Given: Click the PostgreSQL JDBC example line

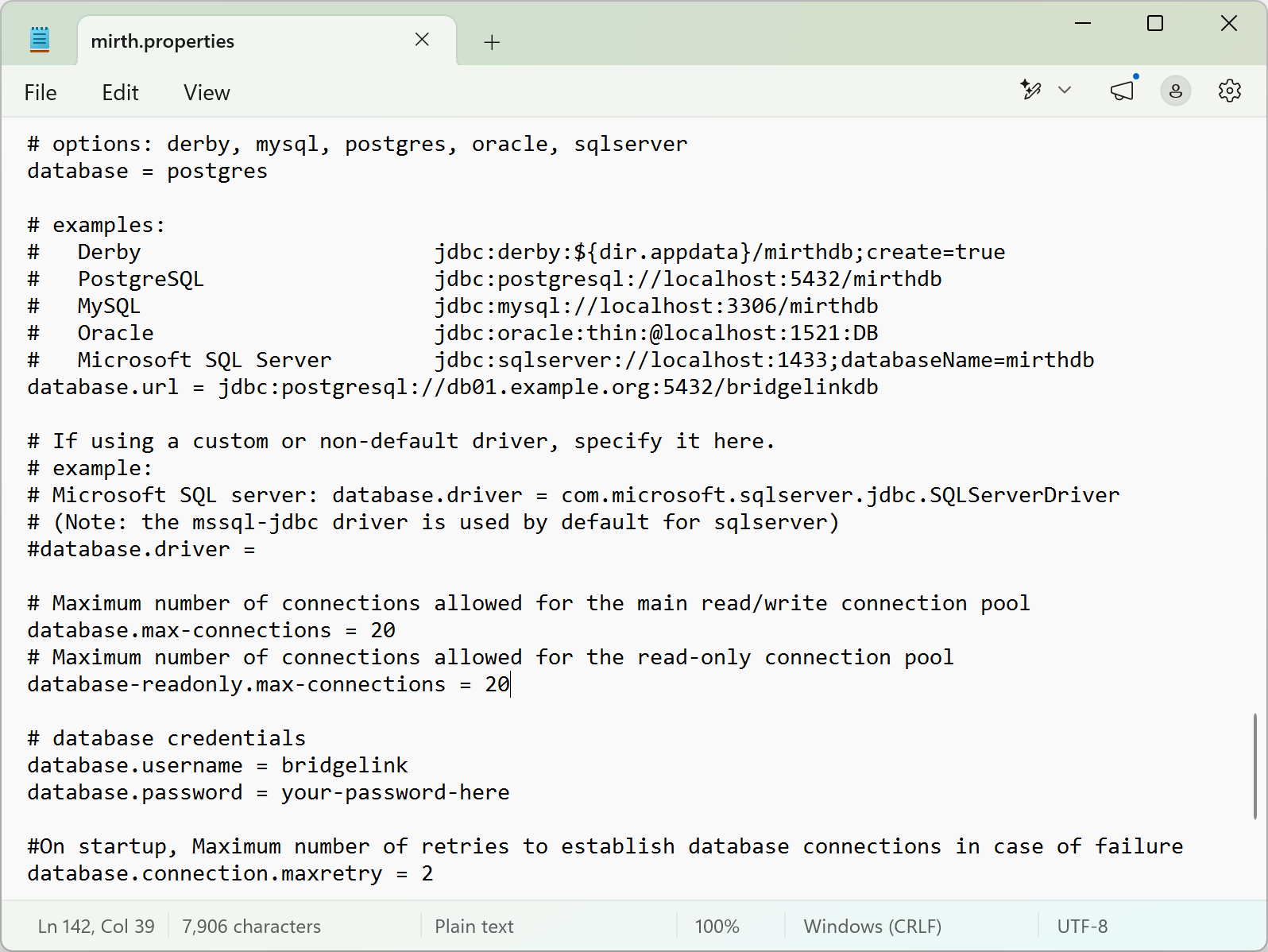Looking at the screenshot, I should coord(485,280).
